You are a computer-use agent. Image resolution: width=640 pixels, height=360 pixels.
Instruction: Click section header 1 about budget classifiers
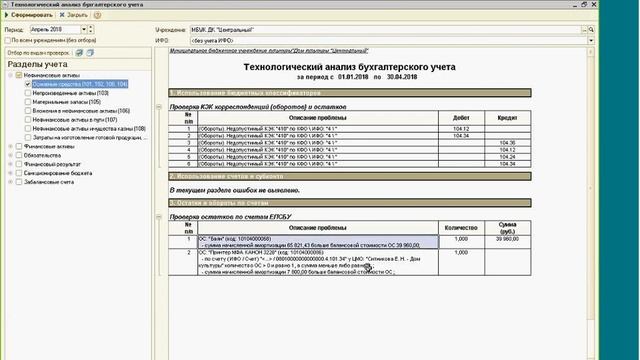click(350, 93)
